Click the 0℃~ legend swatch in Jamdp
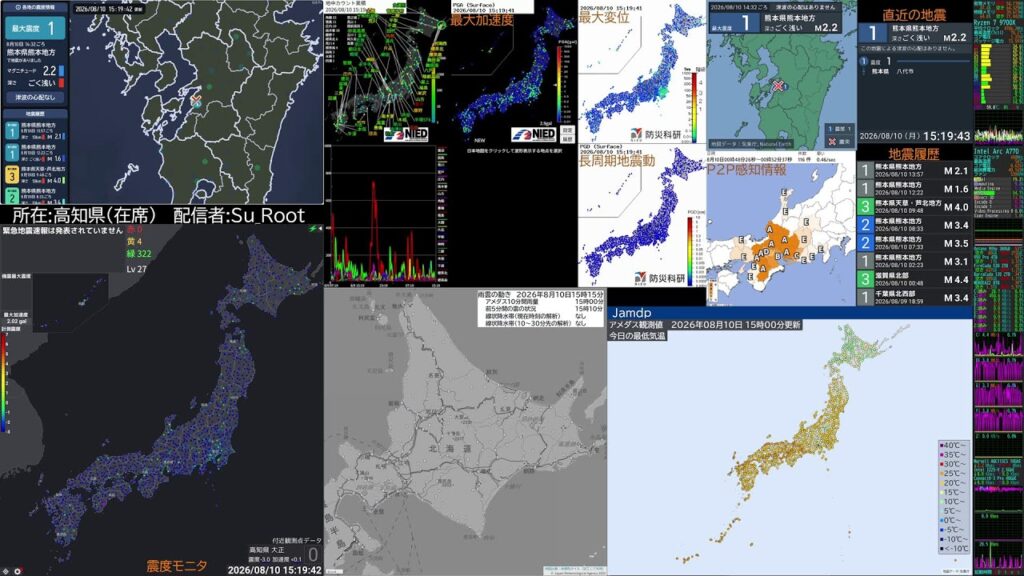Viewport: 1024px width, 576px height. pyautogui.click(x=941, y=520)
